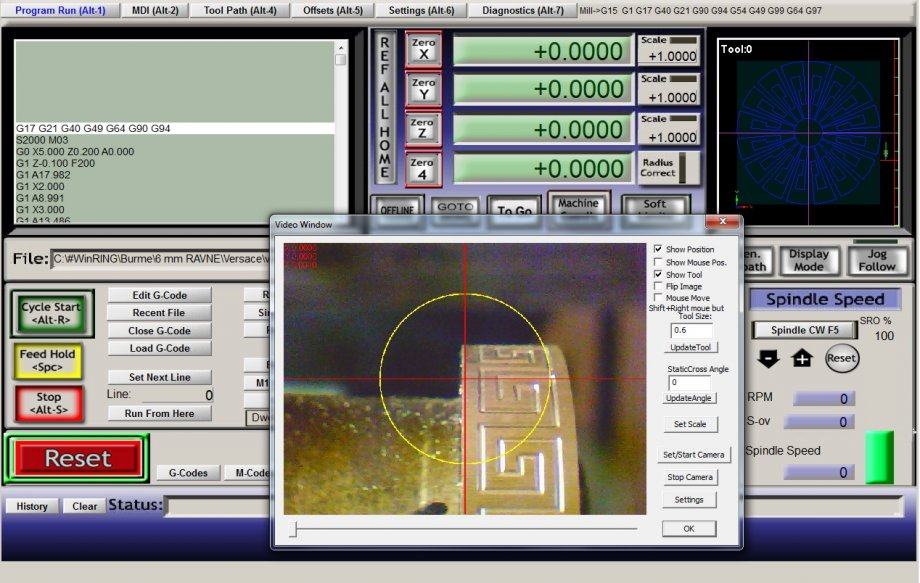Uncheck the Show Position checkbox
This screenshot has width=920, height=583.
[x=657, y=249]
